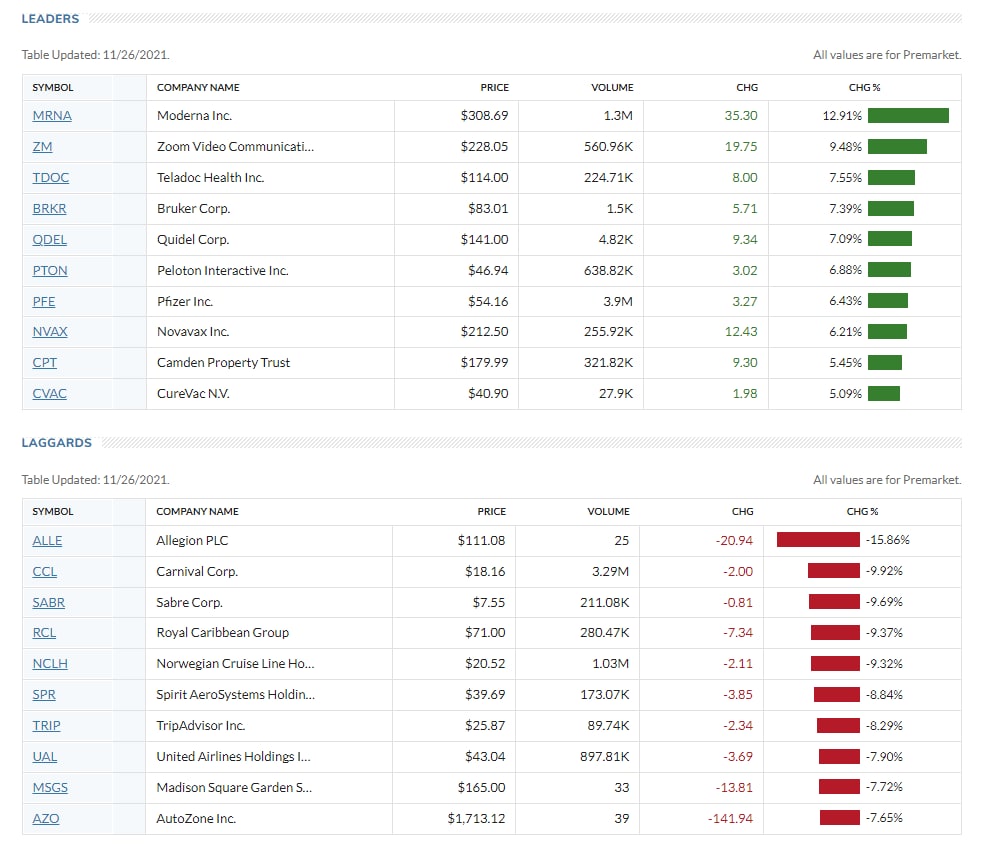The height and width of the screenshot is (844, 981).
Task: Select the Camden Property Trust cell
Action: (x=223, y=363)
